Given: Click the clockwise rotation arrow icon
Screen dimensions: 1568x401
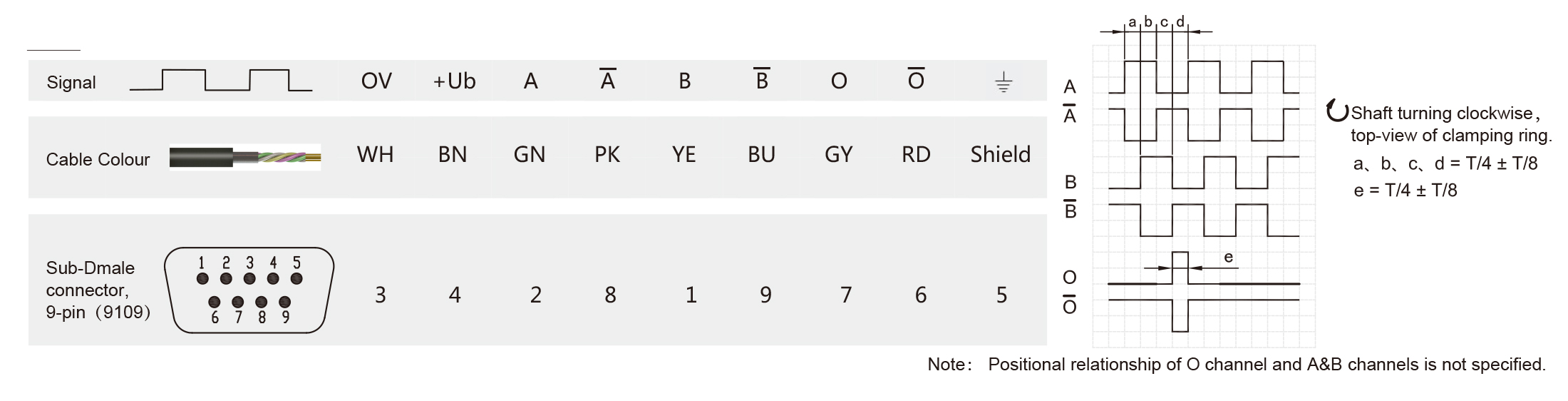Looking at the screenshot, I should click(1337, 111).
